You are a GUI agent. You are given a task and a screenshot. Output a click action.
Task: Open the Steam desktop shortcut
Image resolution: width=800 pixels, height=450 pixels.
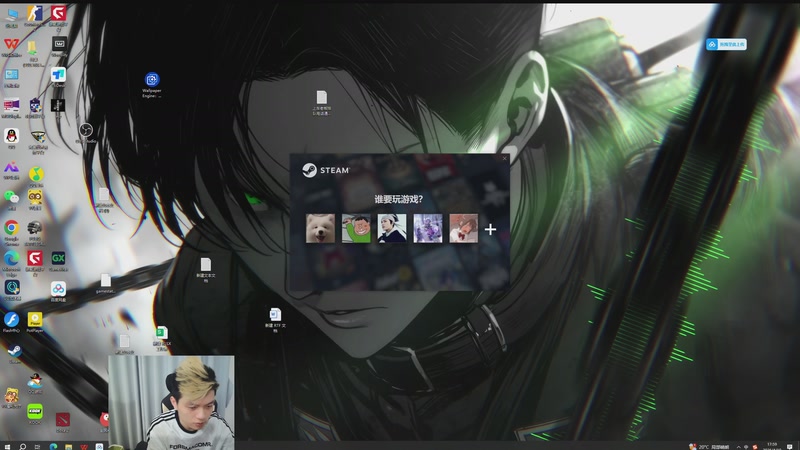[14, 353]
